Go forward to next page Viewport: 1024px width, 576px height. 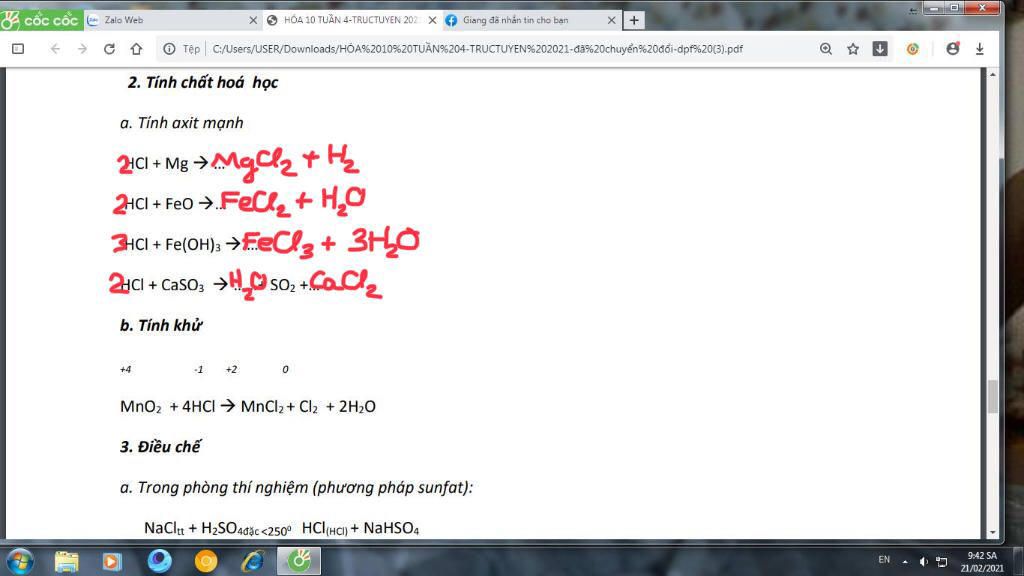pyautogui.click(x=82, y=49)
